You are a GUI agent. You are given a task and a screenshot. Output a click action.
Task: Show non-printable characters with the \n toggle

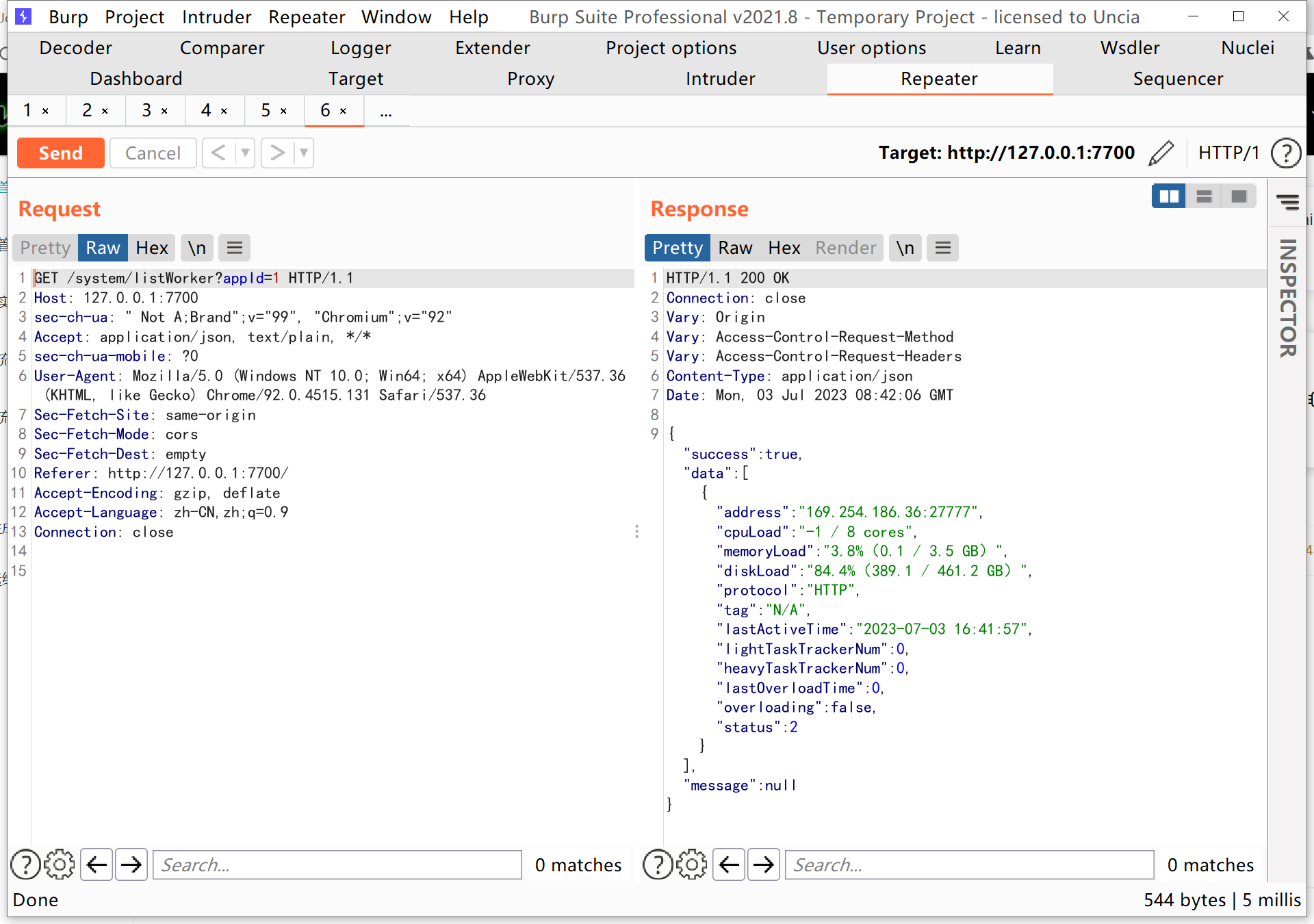point(196,248)
